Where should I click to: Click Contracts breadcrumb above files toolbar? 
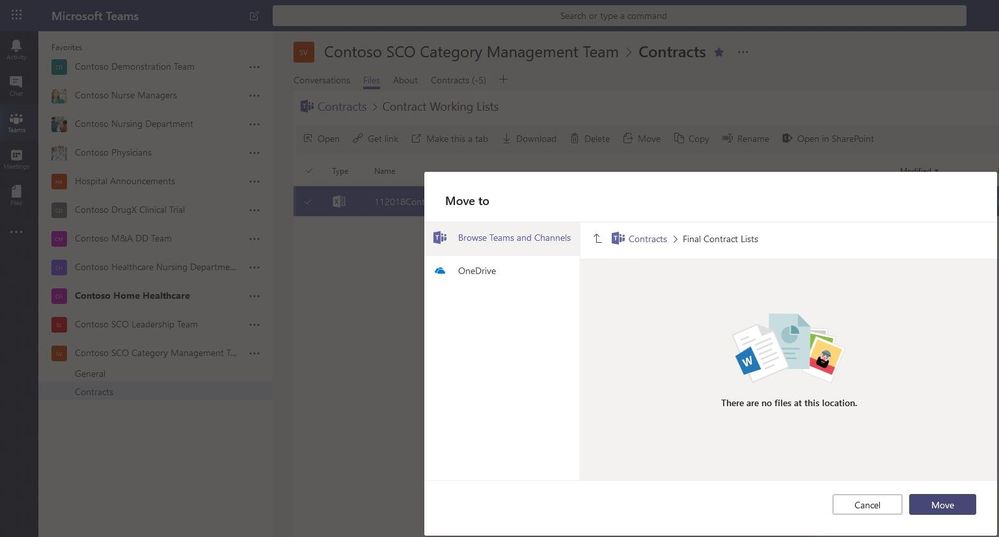[x=341, y=107]
